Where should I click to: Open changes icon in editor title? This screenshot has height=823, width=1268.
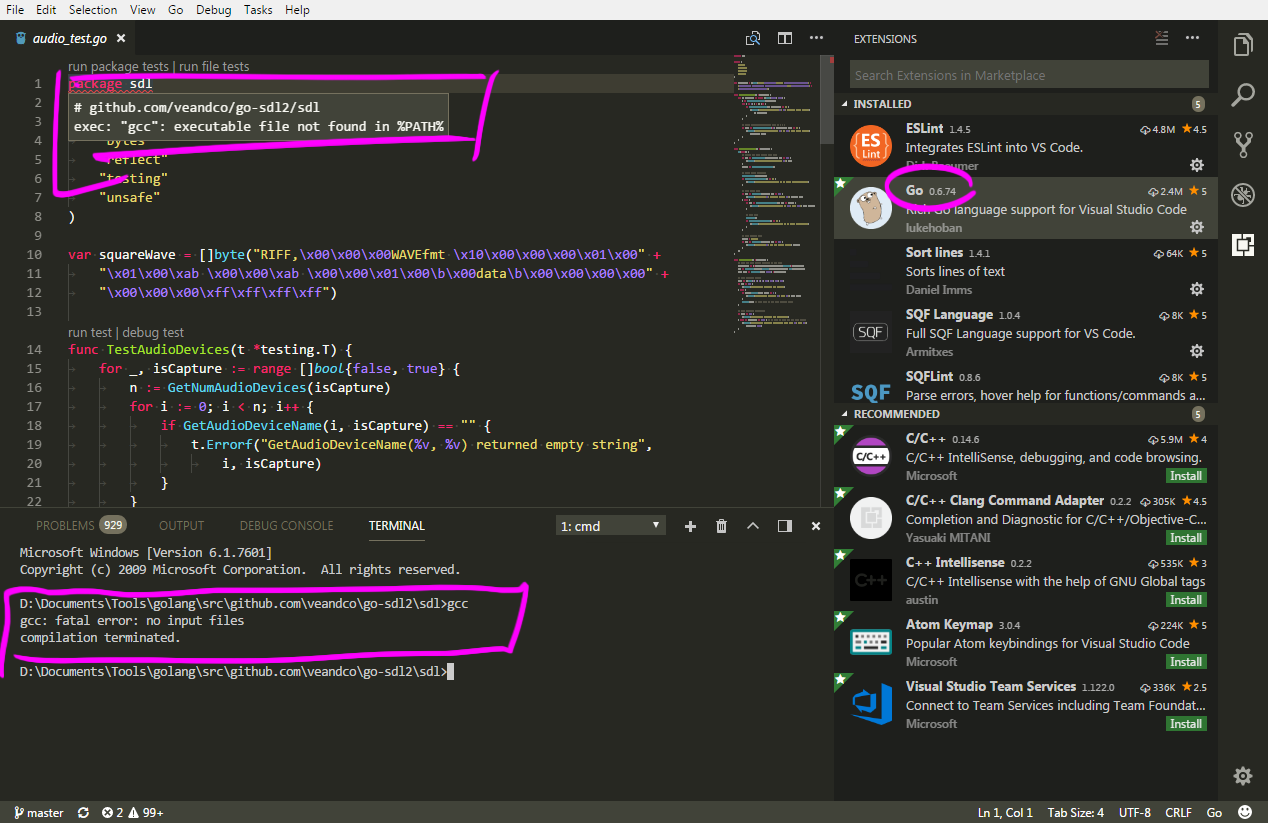tap(753, 38)
